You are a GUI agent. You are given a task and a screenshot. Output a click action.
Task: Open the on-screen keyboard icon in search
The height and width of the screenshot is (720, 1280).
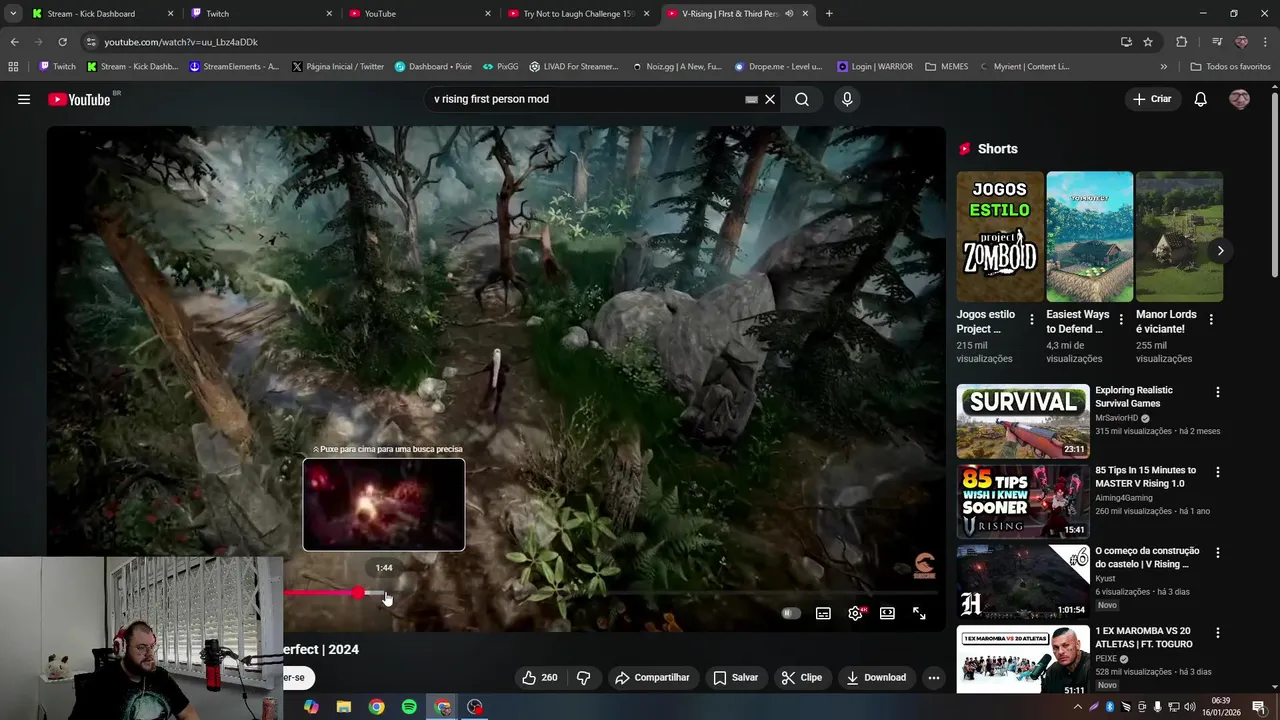pyautogui.click(x=751, y=99)
